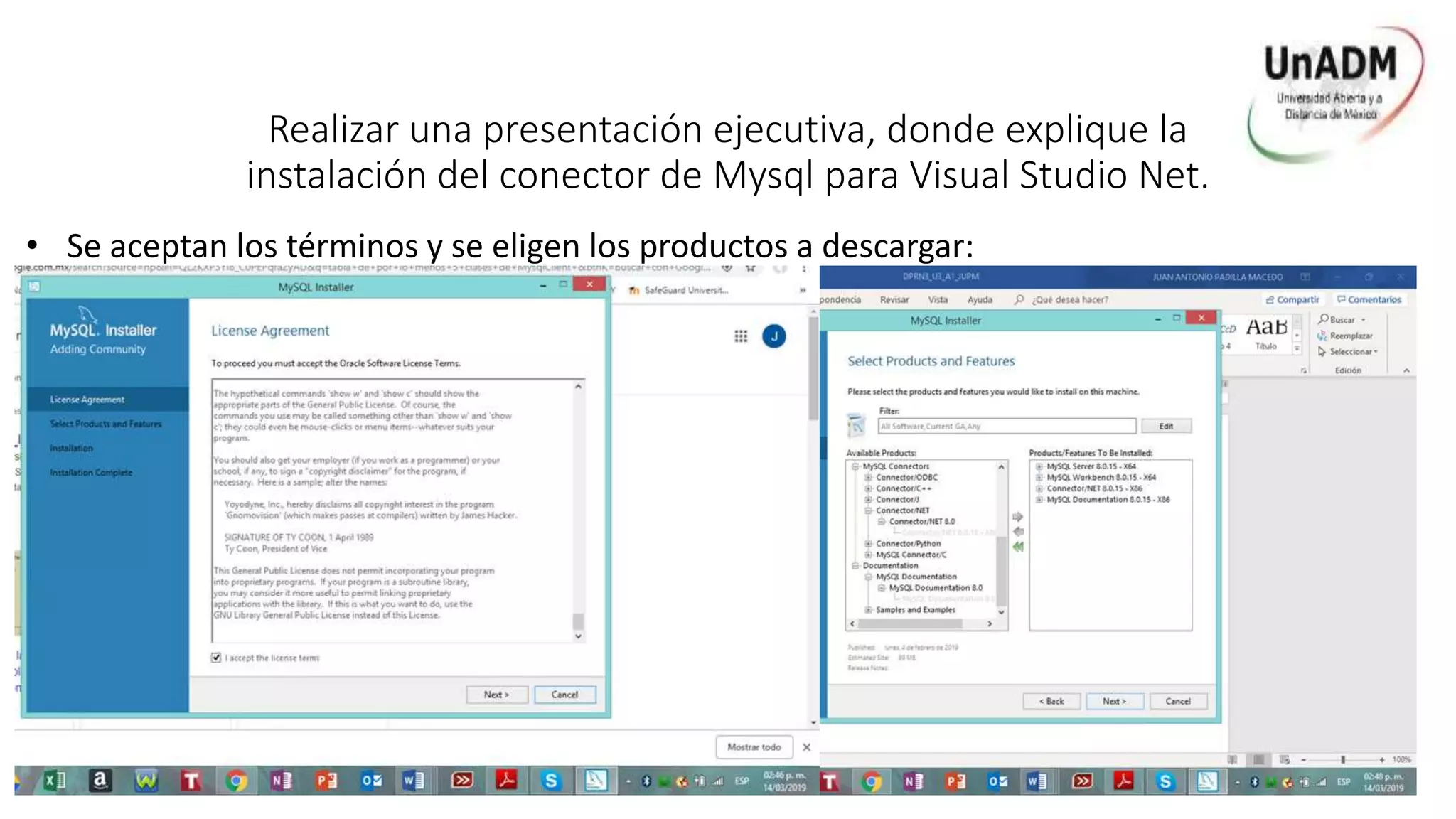This screenshot has height=819, width=1456.
Task: Zoom out with Word's minus button
Action: click(x=1304, y=760)
